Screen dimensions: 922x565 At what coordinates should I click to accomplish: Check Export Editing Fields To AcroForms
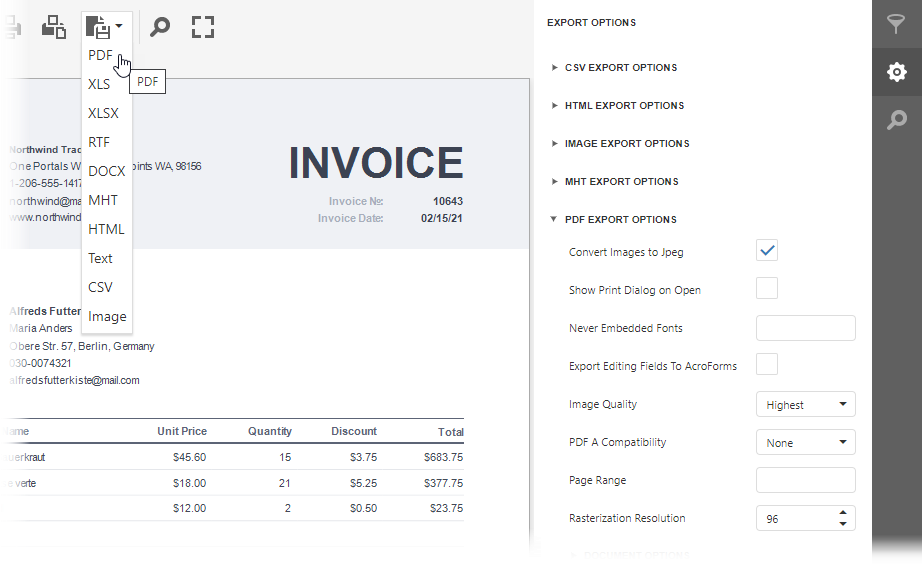point(767,365)
